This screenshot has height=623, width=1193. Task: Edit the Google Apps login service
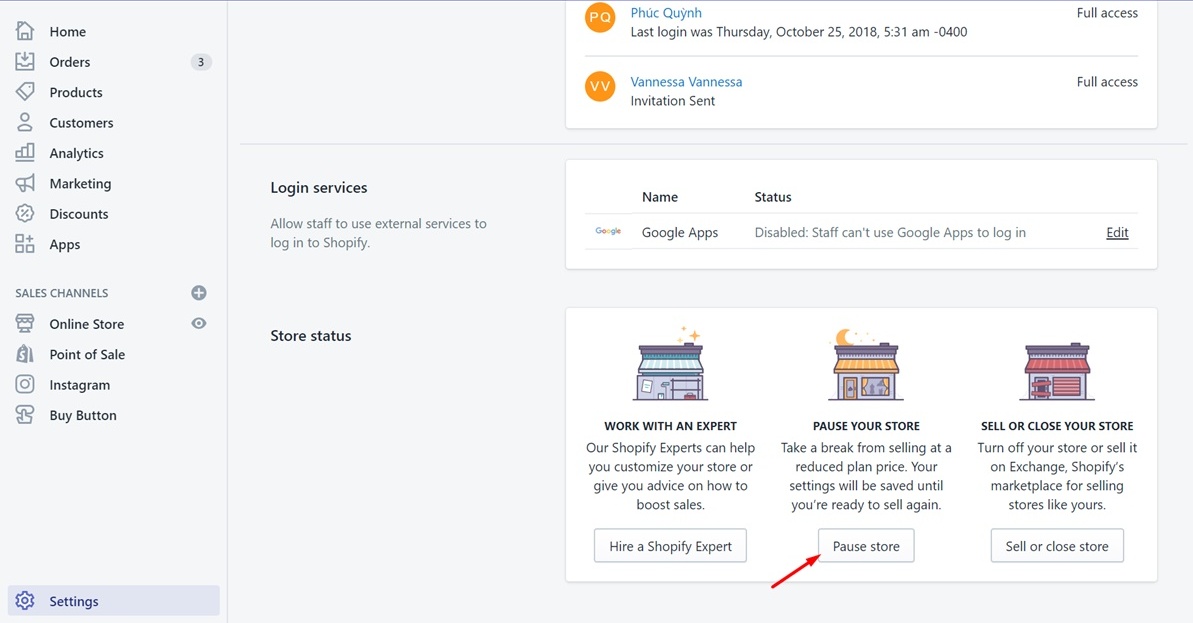1117,233
